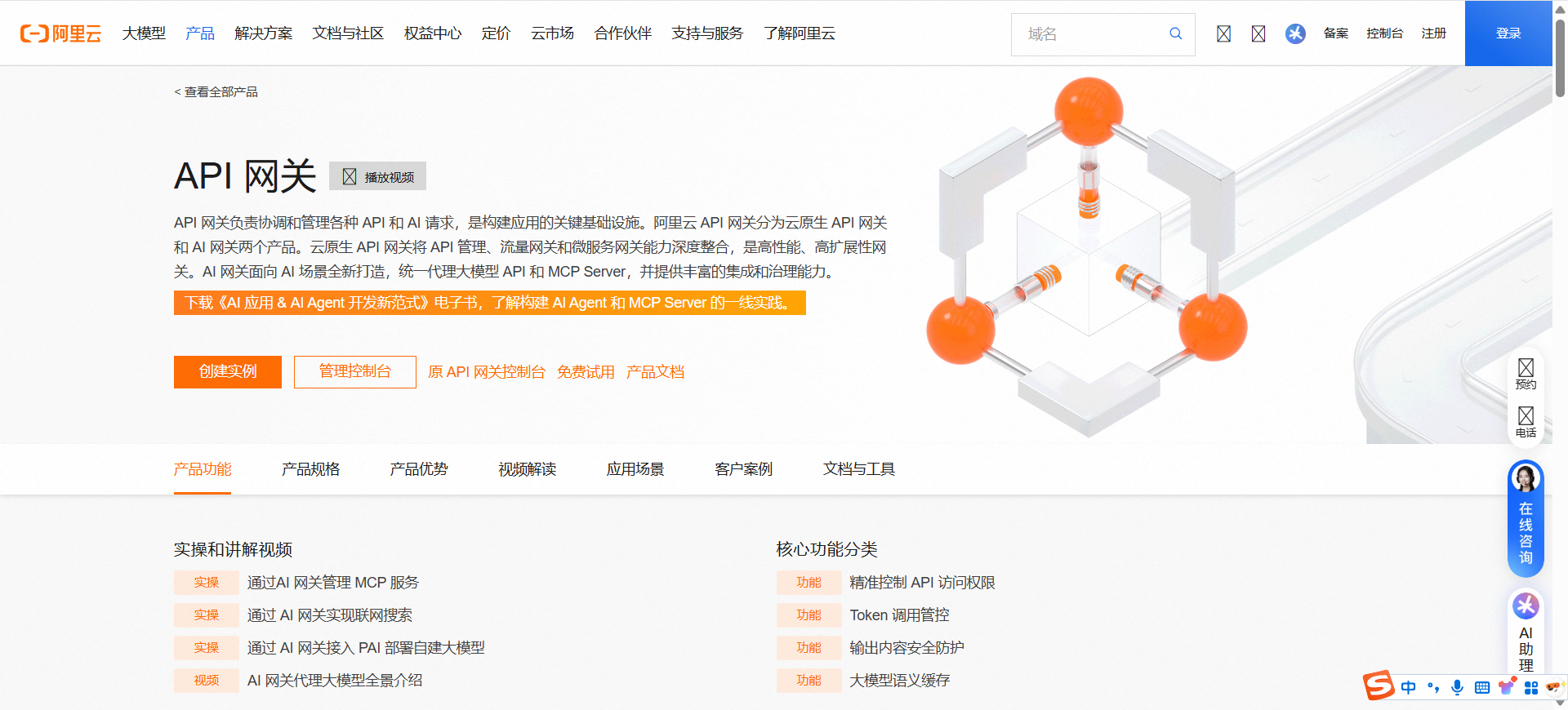
Task: Click the 核心功能分类 heading text
Action: click(x=826, y=549)
